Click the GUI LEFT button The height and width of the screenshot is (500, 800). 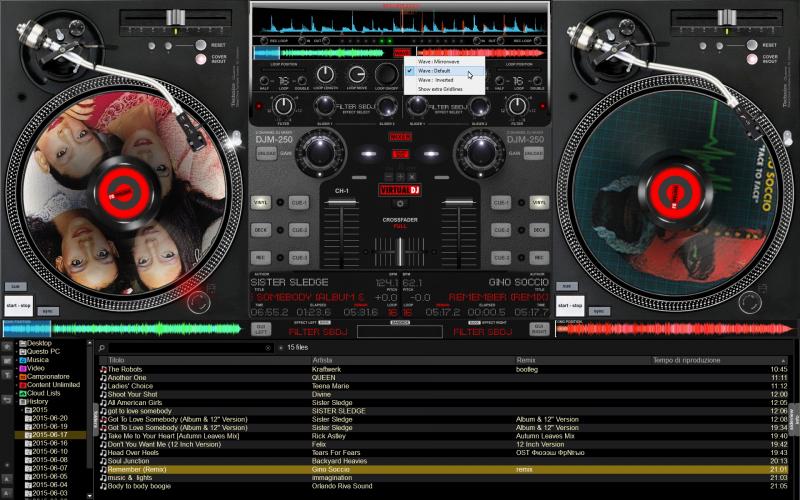[x=261, y=329]
